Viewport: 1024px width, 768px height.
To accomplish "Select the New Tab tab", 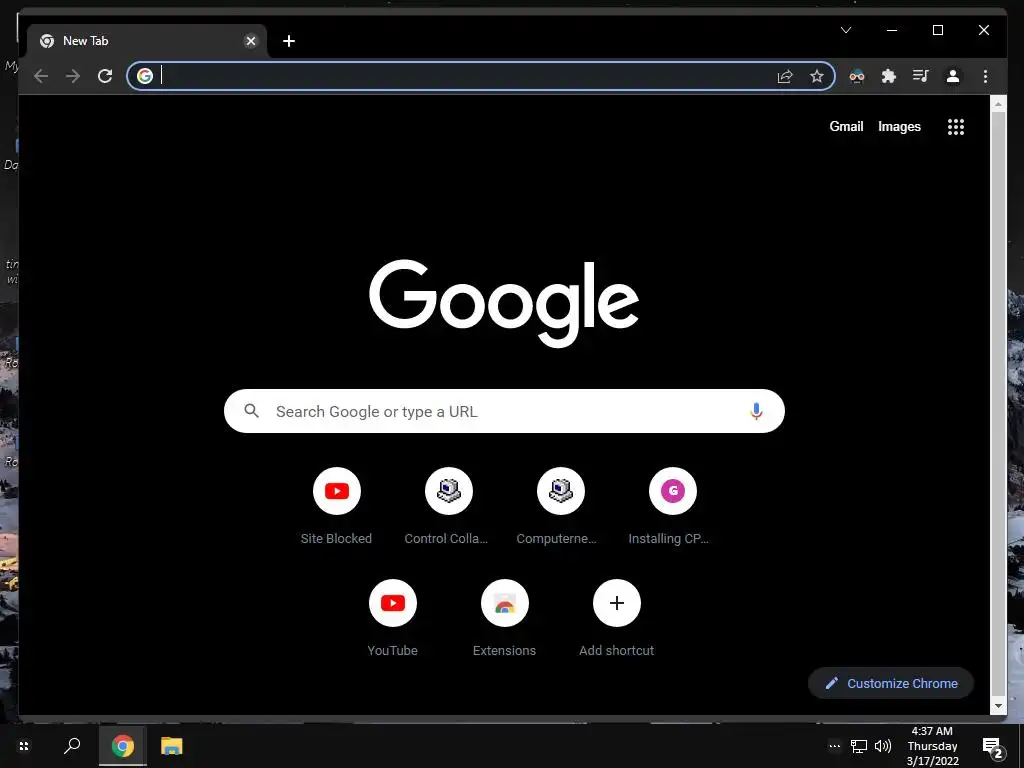I will (146, 41).
